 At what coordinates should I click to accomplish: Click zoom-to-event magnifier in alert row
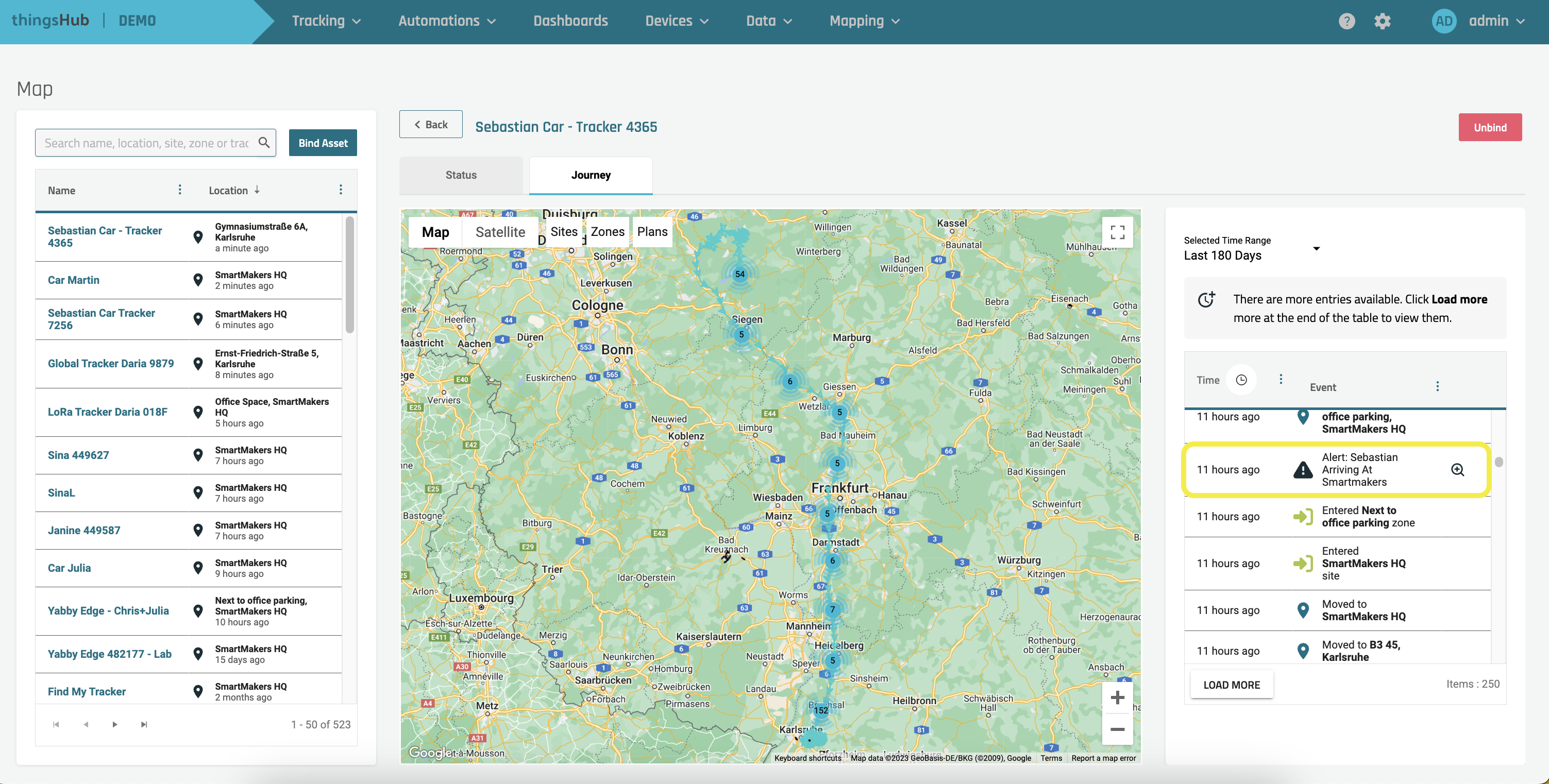point(1457,470)
